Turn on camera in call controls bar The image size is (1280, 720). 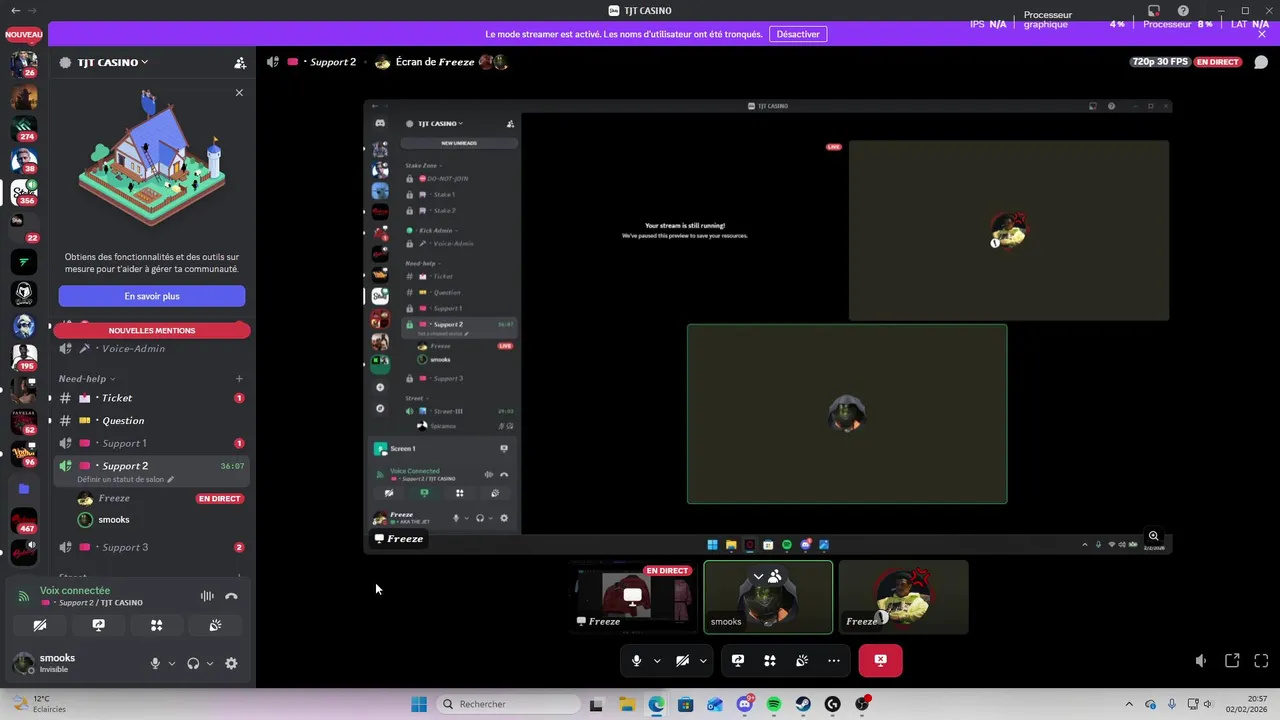click(x=682, y=660)
